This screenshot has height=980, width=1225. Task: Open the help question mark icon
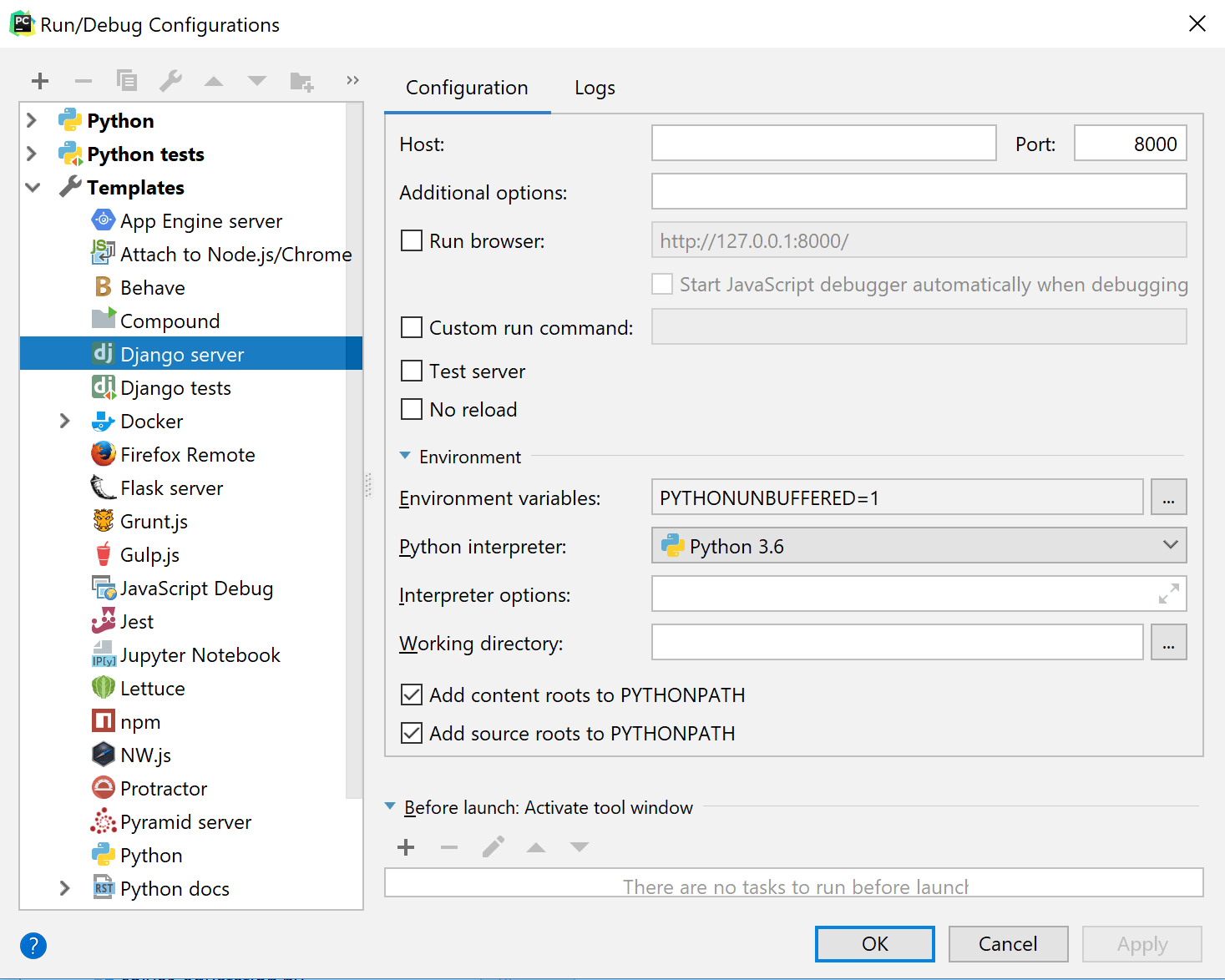coord(33,945)
